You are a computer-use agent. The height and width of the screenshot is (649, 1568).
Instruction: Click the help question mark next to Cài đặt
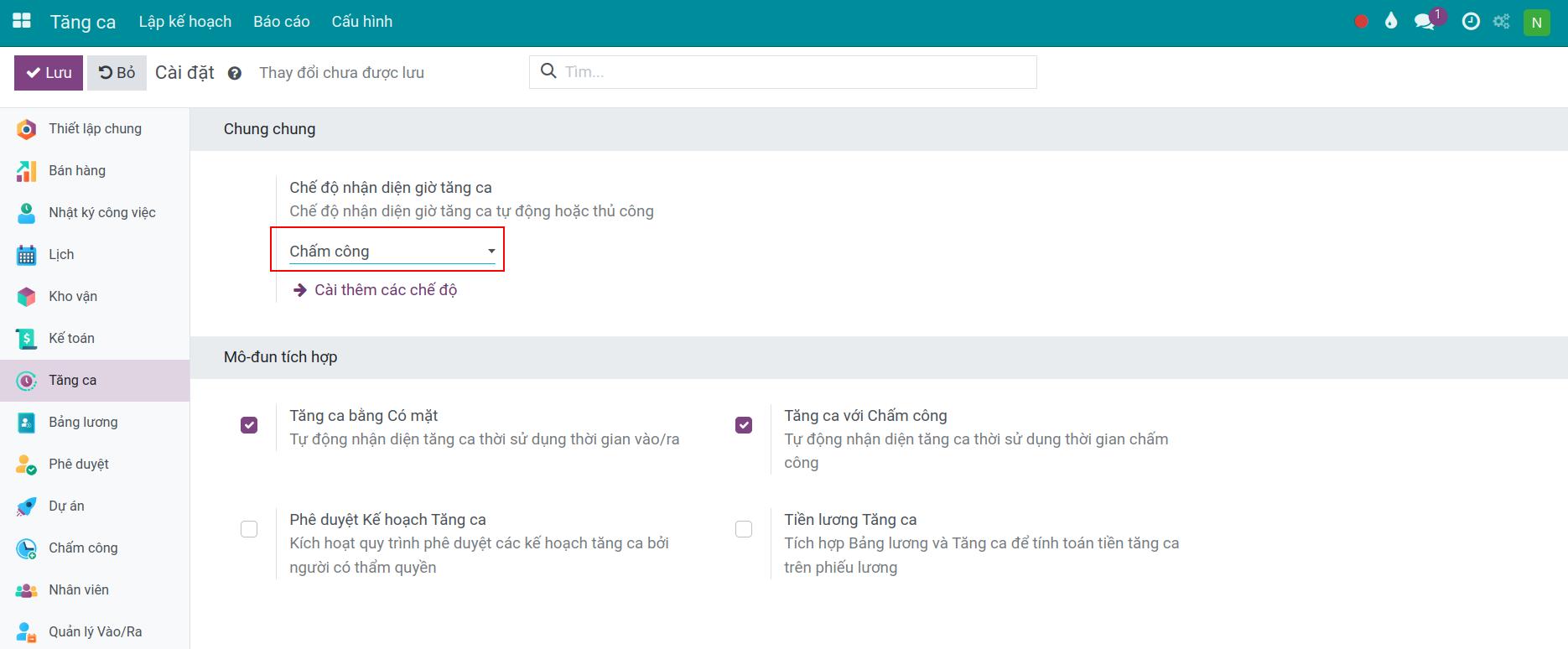(235, 73)
